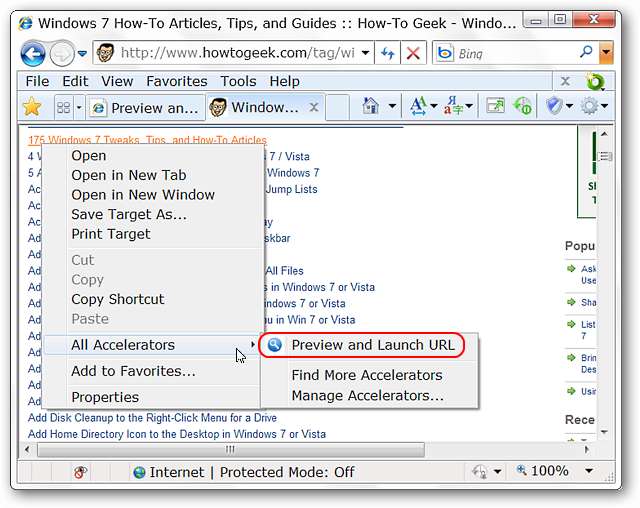Click the green circular arrows toolbar icon
The image size is (640, 508).
[x=523, y=106]
